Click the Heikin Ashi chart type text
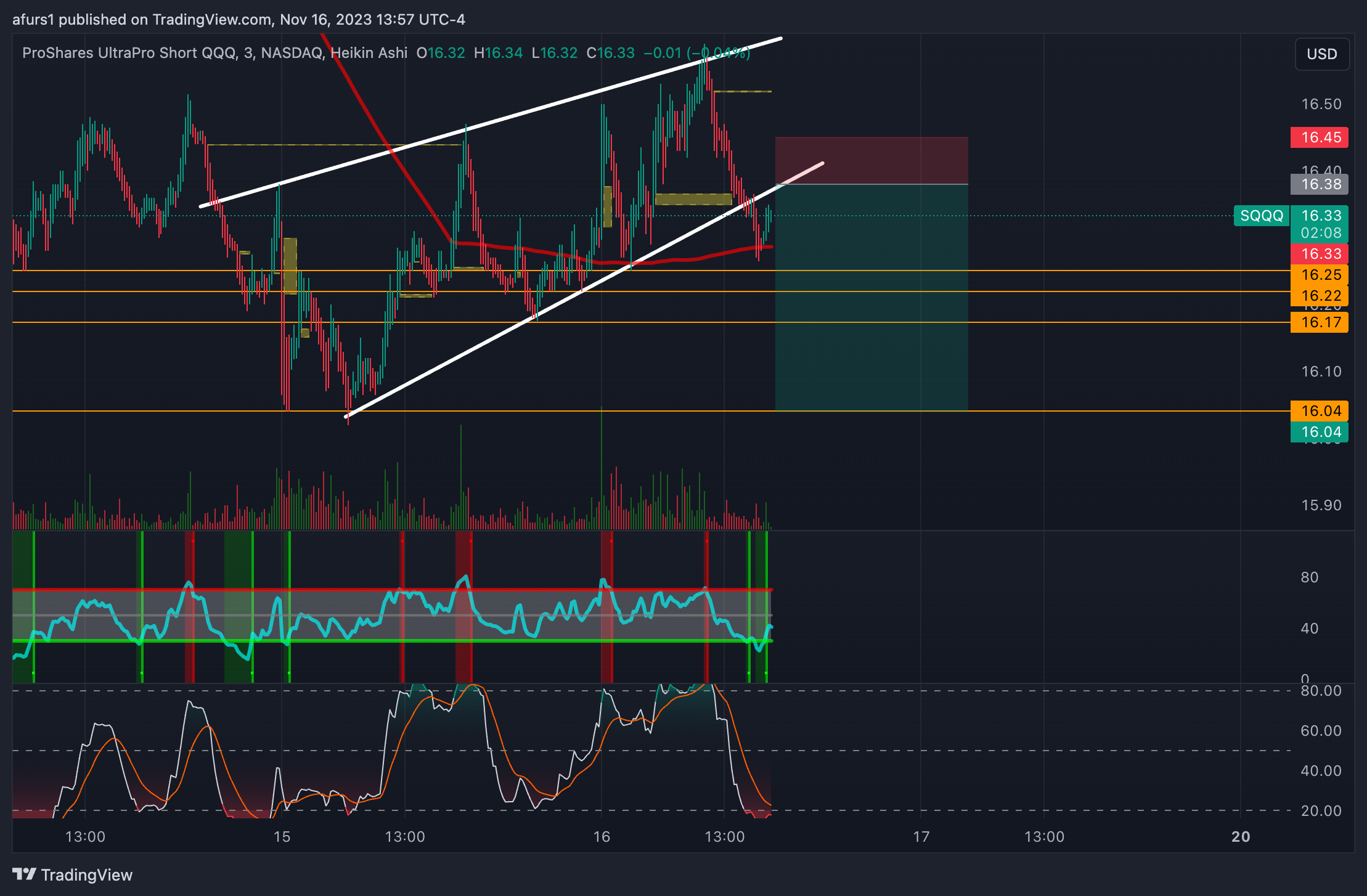The image size is (1367, 896). [369, 53]
